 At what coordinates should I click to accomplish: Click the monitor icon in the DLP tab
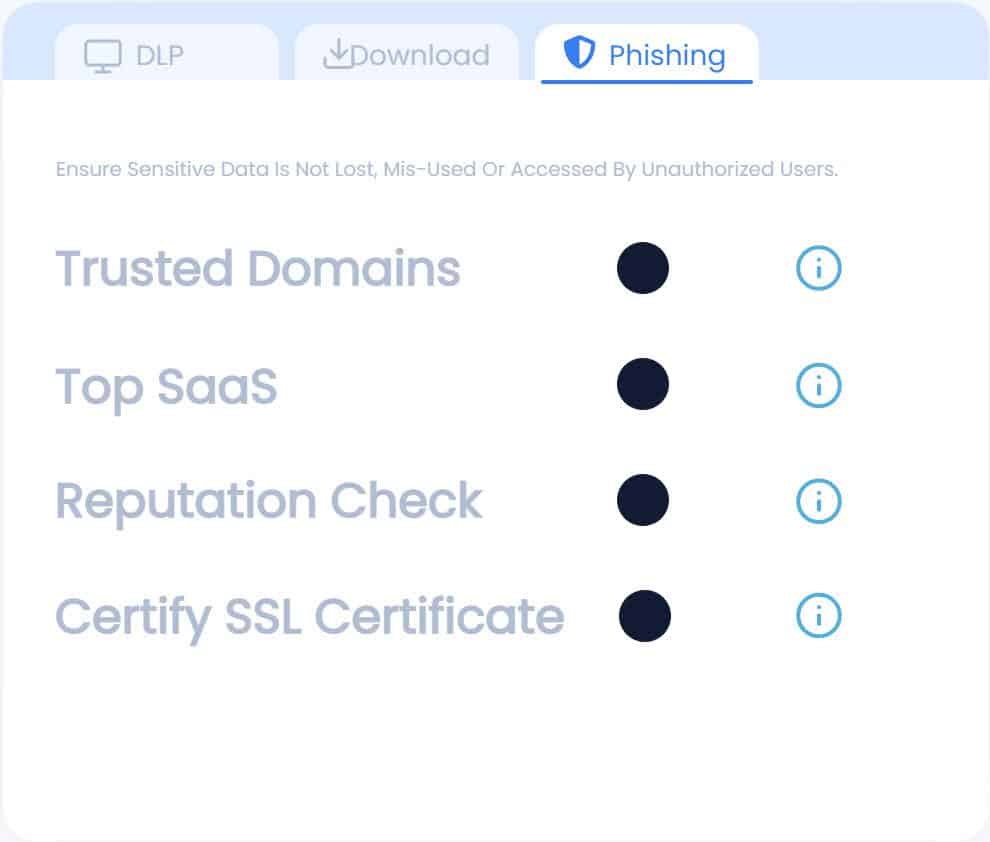(x=103, y=56)
